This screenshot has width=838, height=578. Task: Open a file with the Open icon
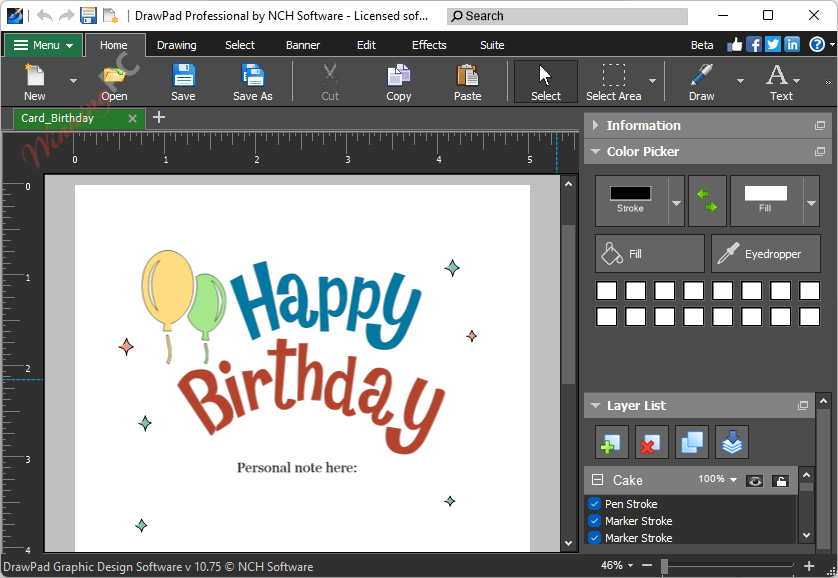(114, 82)
